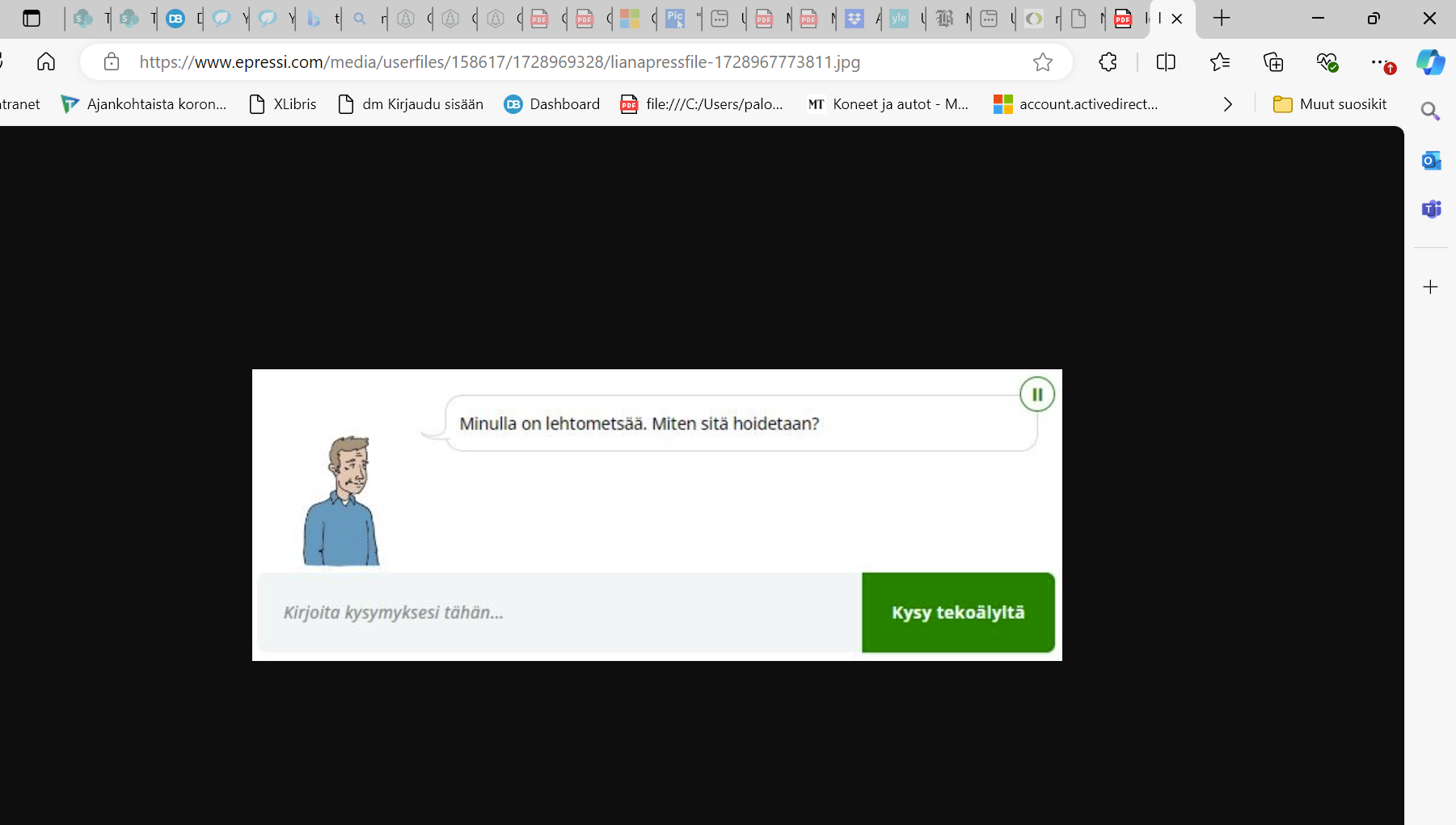Open the Split screen browser icon
This screenshot has height=825, width=1456.
(1167, 62)
